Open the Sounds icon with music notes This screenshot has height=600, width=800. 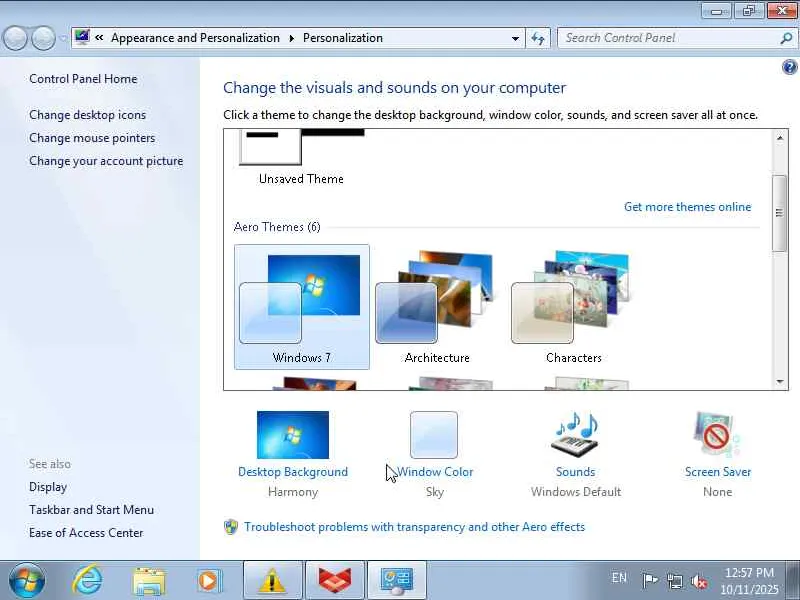coord(576,435)
